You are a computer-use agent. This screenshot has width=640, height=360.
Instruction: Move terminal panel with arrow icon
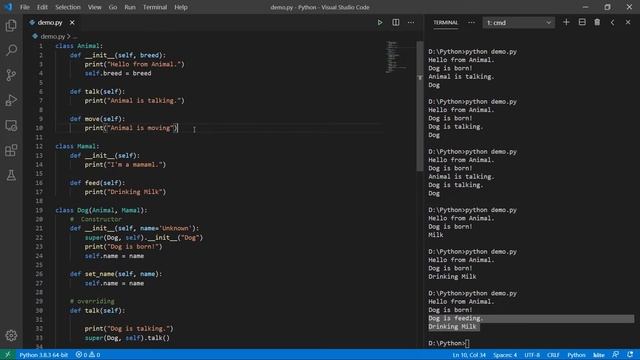pos(612,22)
